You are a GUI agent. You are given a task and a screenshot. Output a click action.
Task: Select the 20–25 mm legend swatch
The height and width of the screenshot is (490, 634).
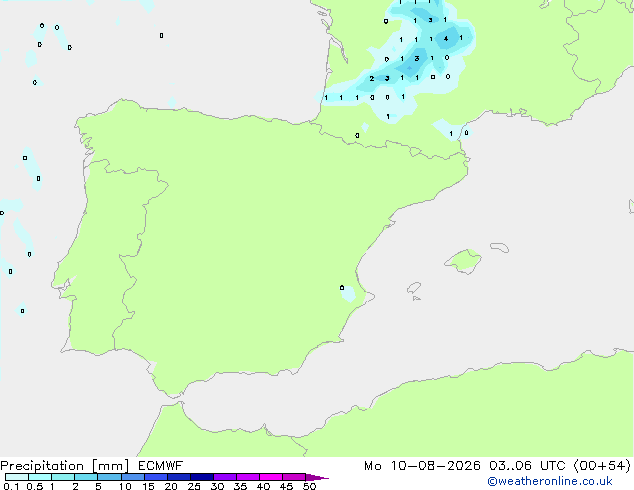pos(179,477)
